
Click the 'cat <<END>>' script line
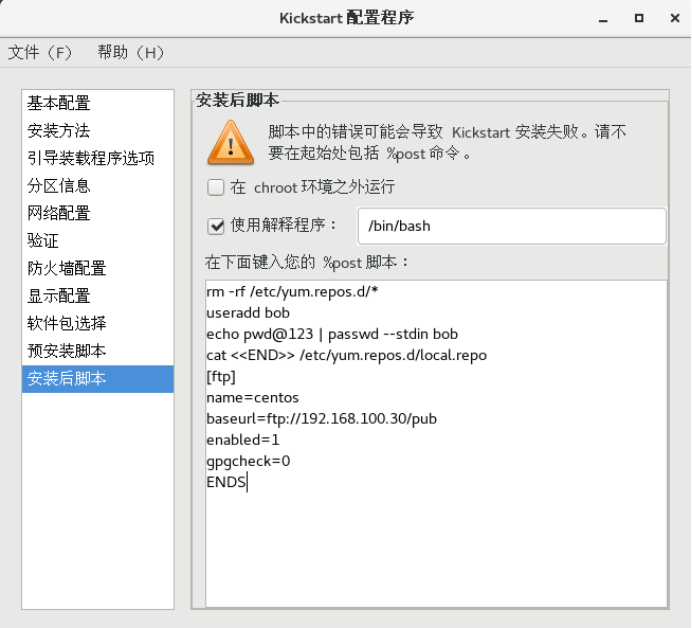tap(346, 355)
